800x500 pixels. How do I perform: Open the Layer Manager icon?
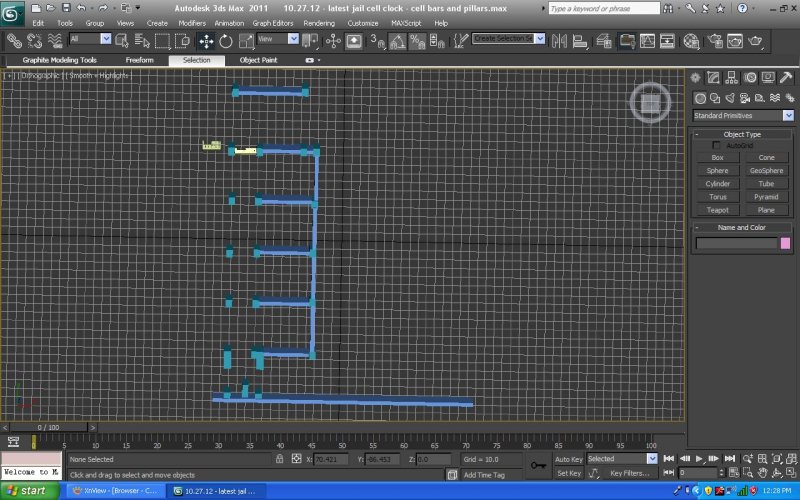pos(604,41)
